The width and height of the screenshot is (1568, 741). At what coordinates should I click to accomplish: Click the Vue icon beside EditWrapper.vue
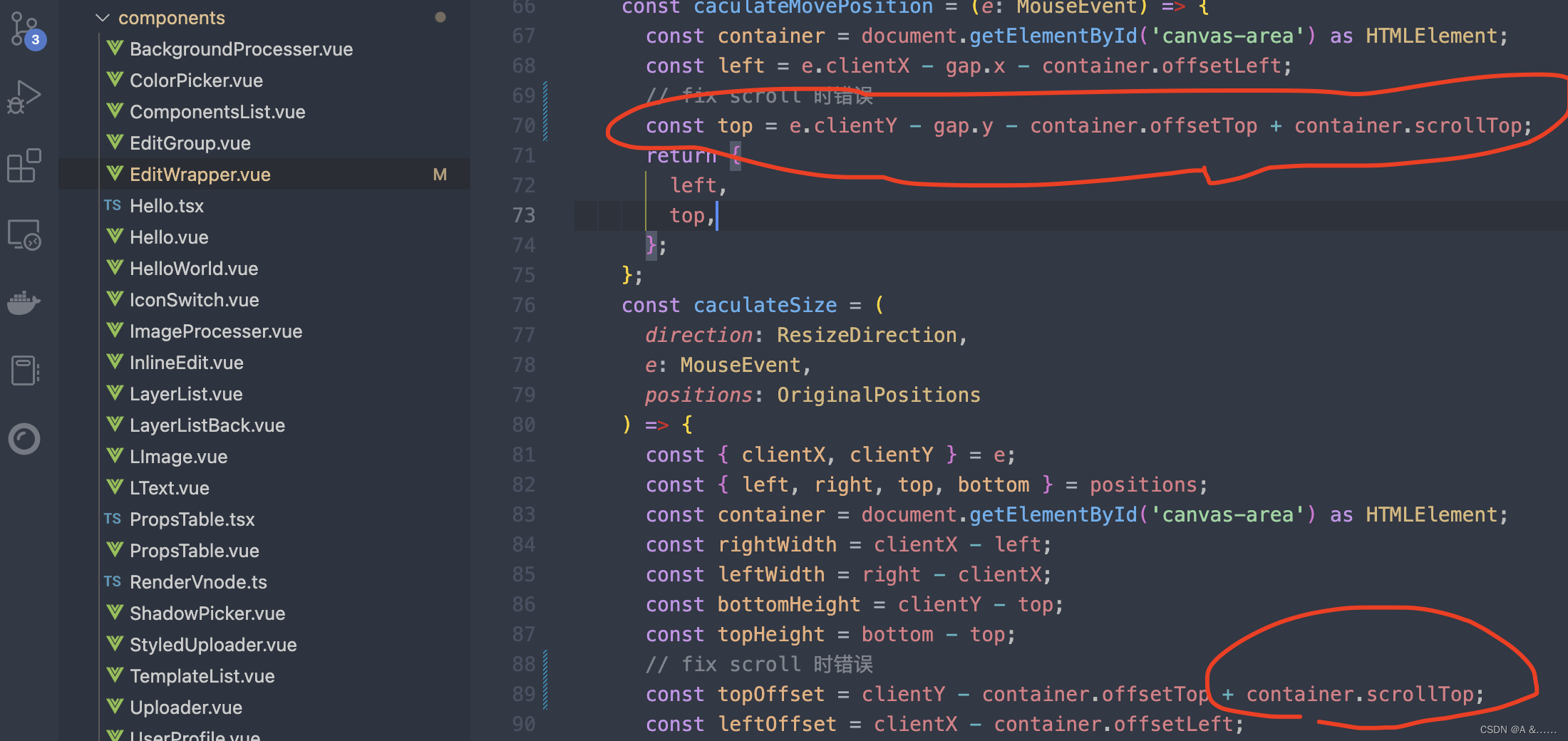[x=115, y=174]
